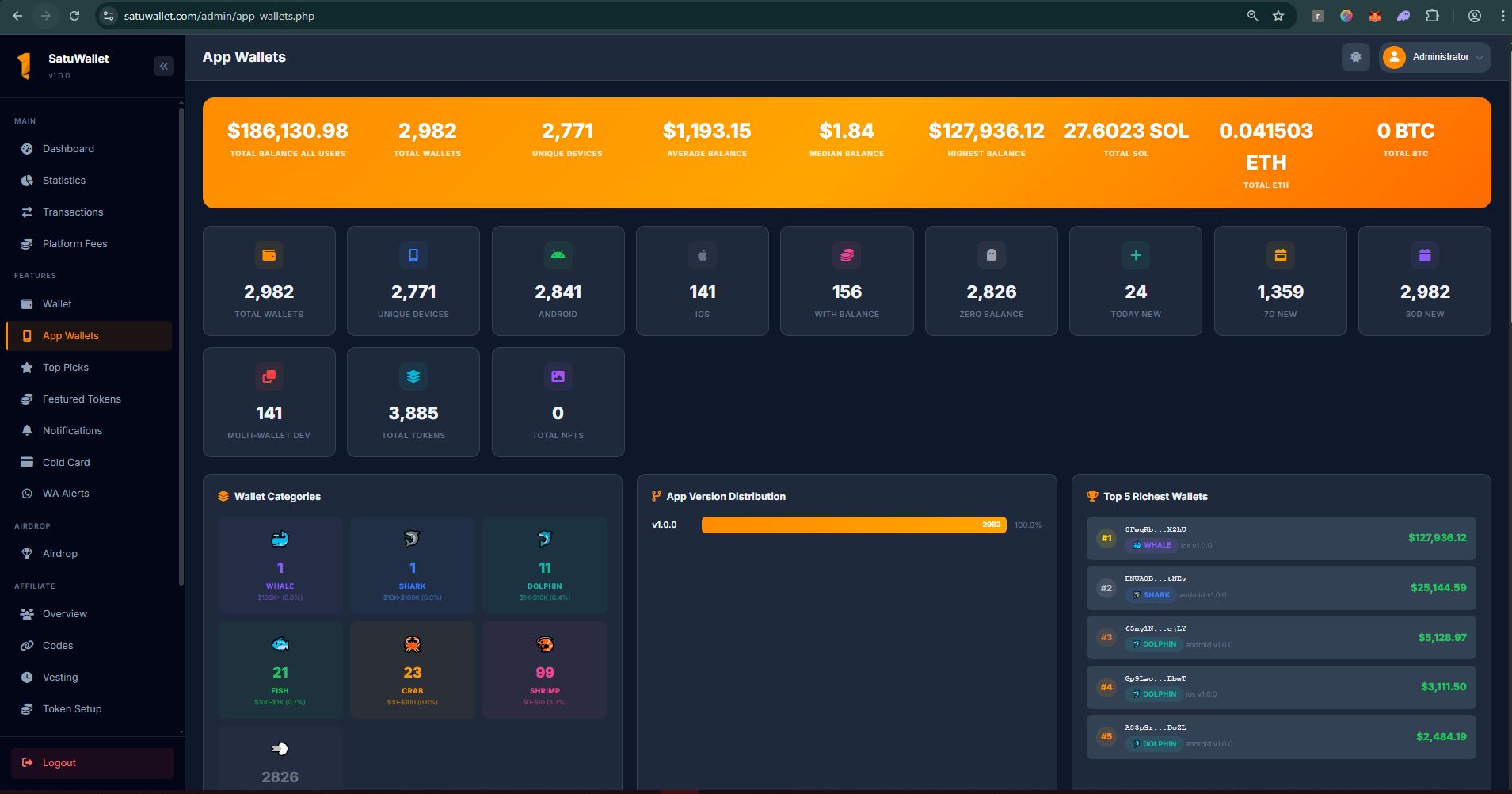Click the theme settings gear icon
This screenshot has height=794, width=1512.
tap(1355, 57)
